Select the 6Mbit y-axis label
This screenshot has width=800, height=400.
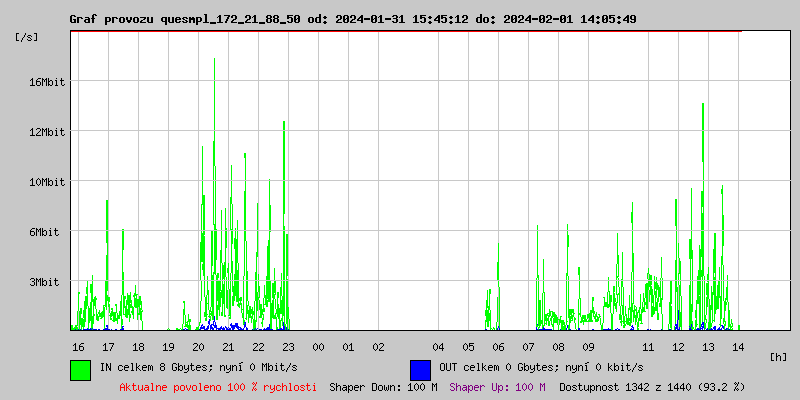point(44,232)
